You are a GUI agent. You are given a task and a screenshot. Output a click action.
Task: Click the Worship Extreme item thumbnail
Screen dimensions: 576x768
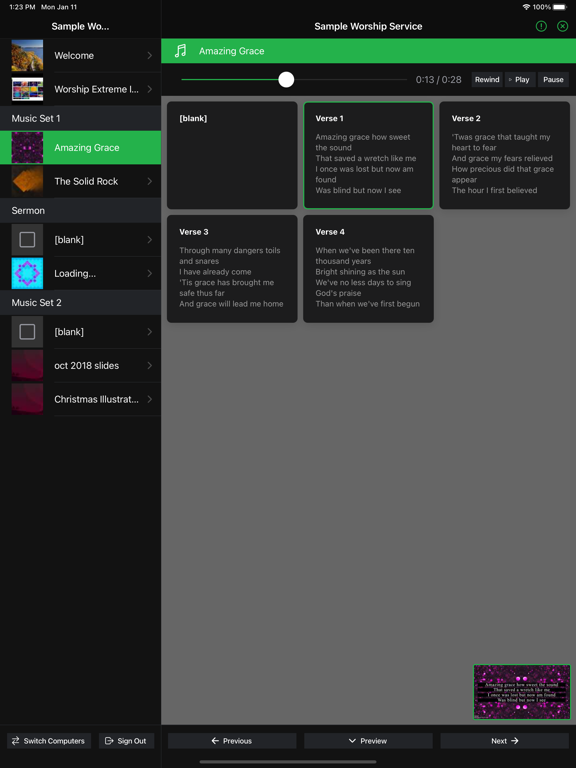(27, 89)
